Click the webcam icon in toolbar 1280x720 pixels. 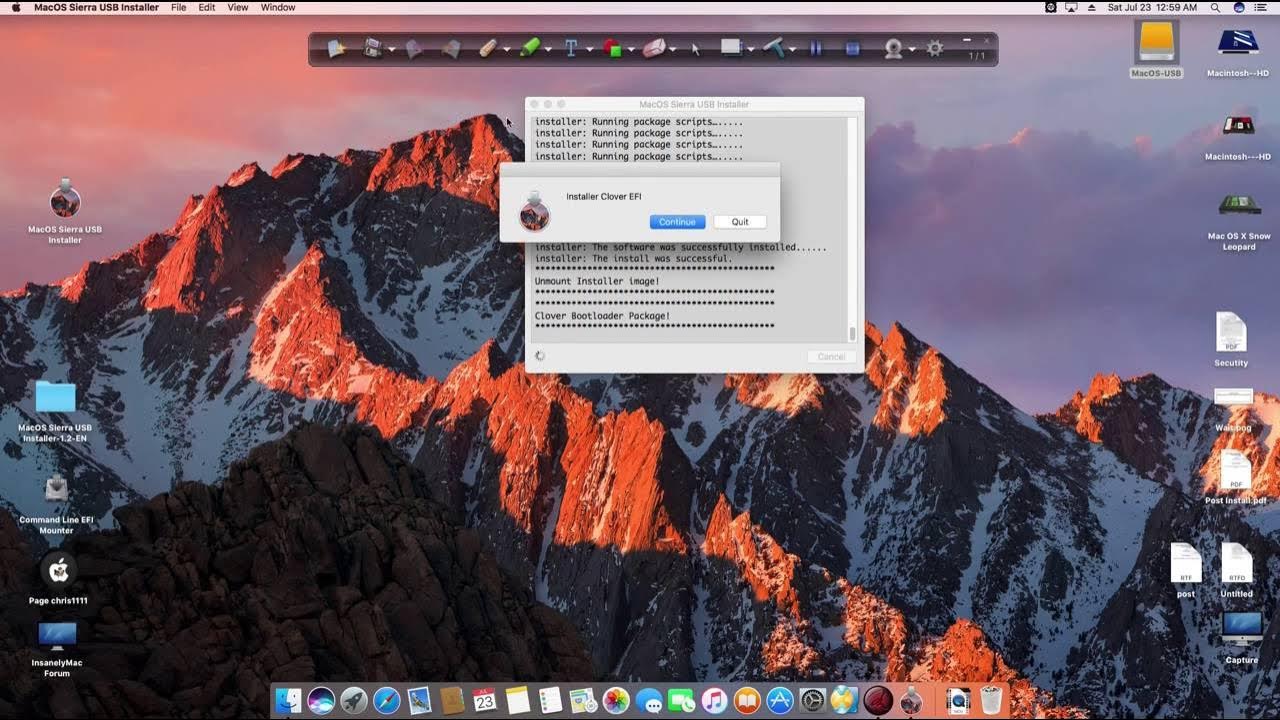[894, 48]
